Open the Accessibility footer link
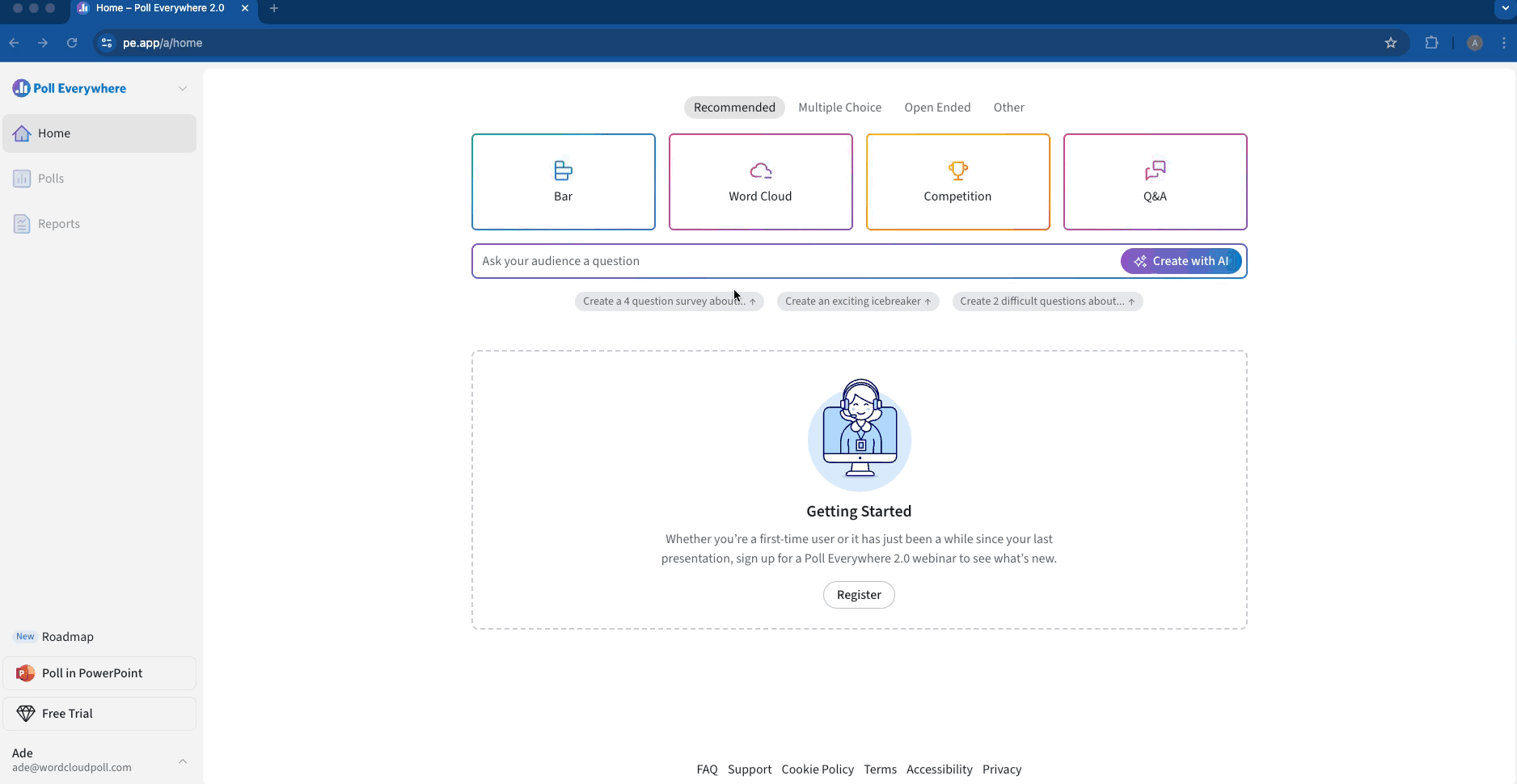The width and height of the screenshot is (1517, 784). 939,769
